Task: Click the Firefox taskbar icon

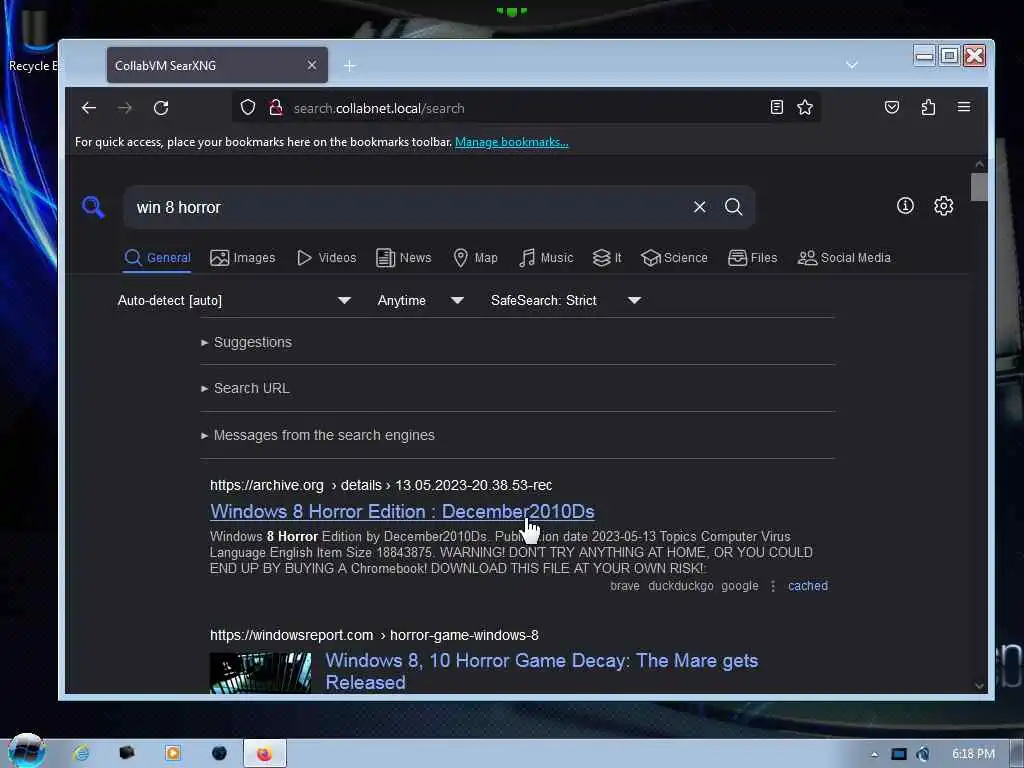Action: (x=264, y=754)
